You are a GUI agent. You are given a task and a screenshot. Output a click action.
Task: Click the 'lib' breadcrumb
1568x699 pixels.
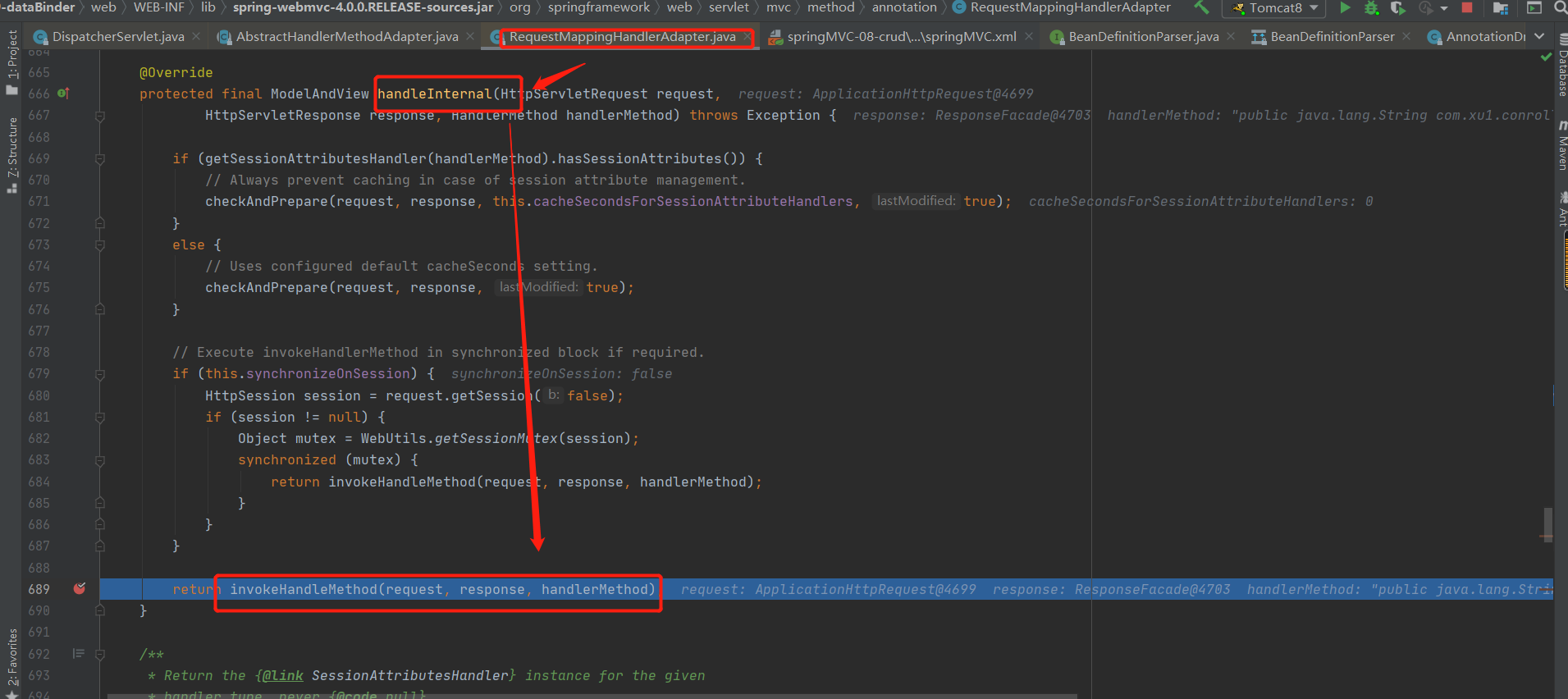point(208,7)
